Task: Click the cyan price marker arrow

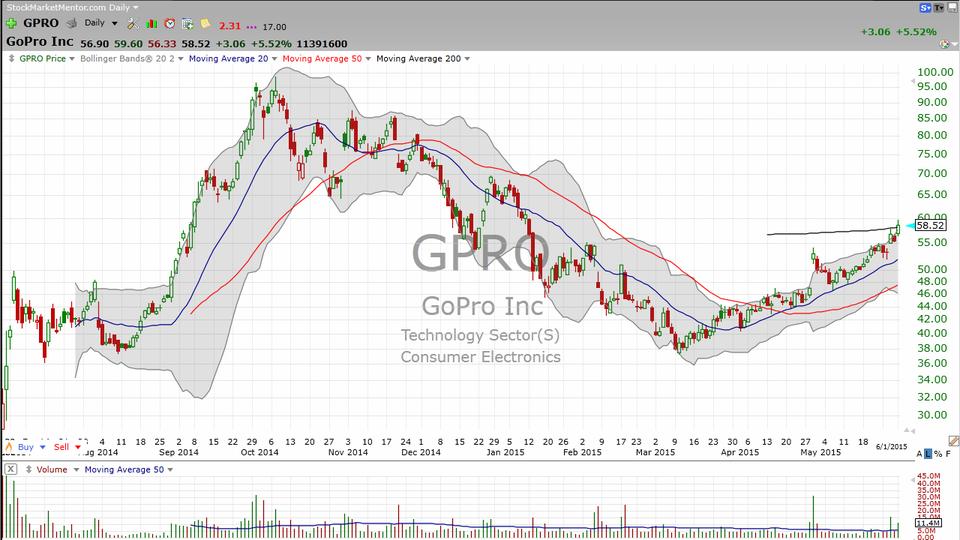Action: tap(910, 227)
